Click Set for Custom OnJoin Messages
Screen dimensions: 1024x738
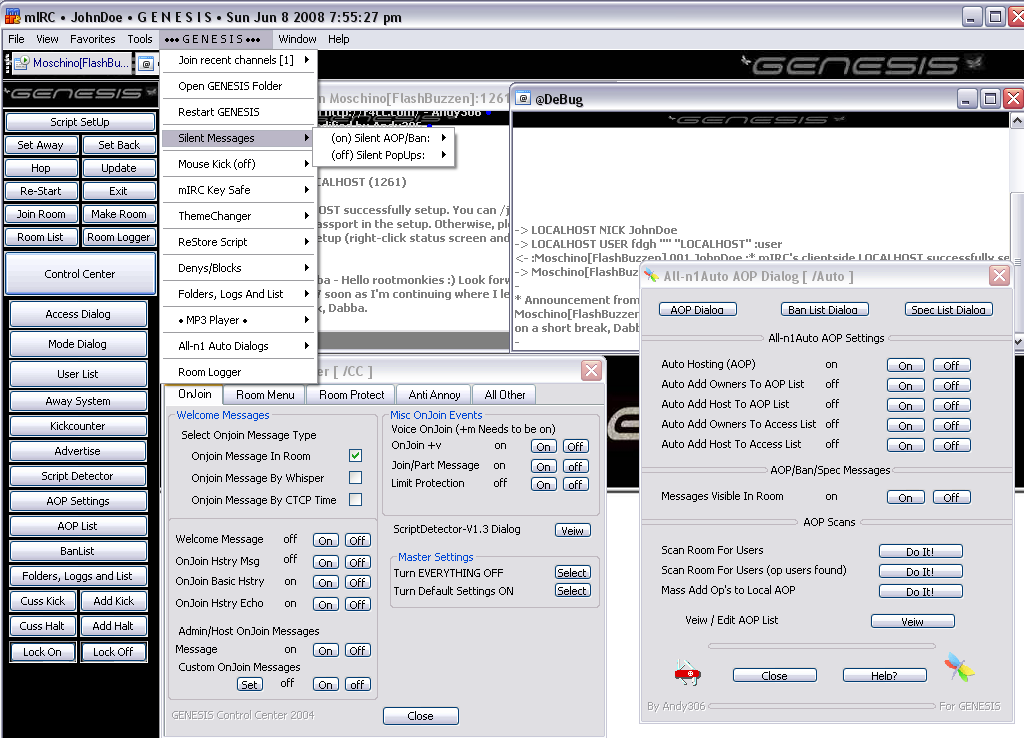tap(249, 684)
